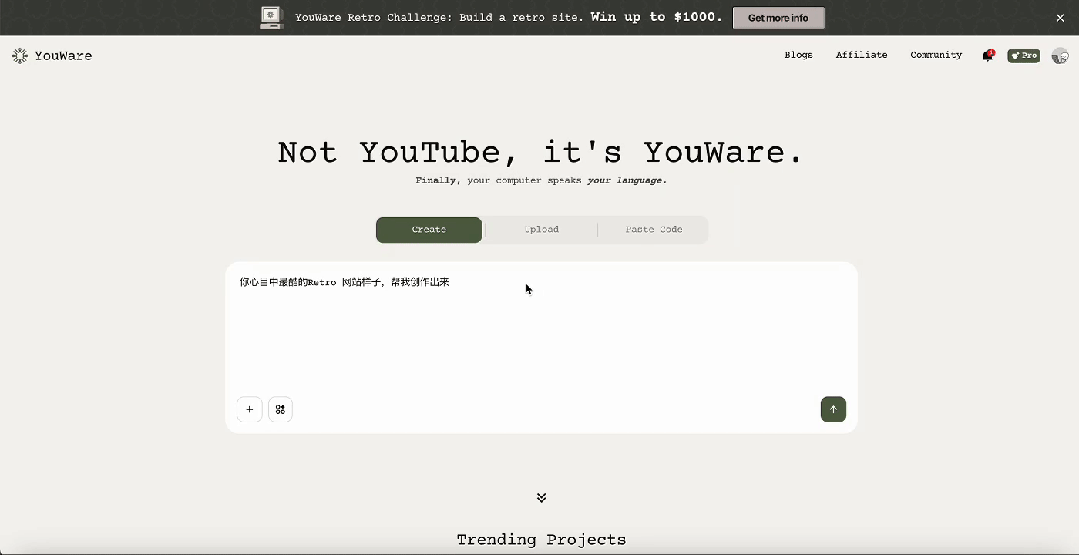Click the Trending Projects heading
1079x555 pixels.
point(541,540)
